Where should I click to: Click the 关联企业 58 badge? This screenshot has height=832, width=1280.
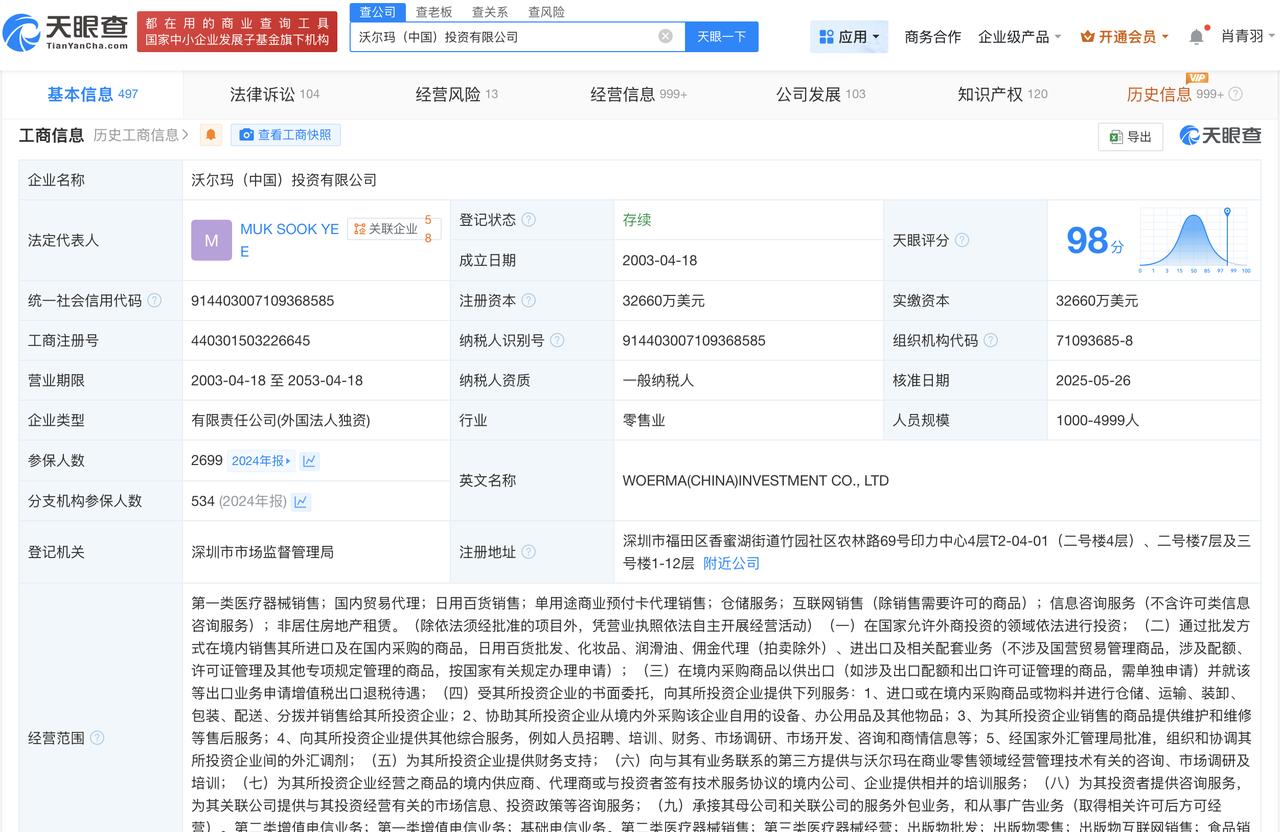(x=394, y=229)
